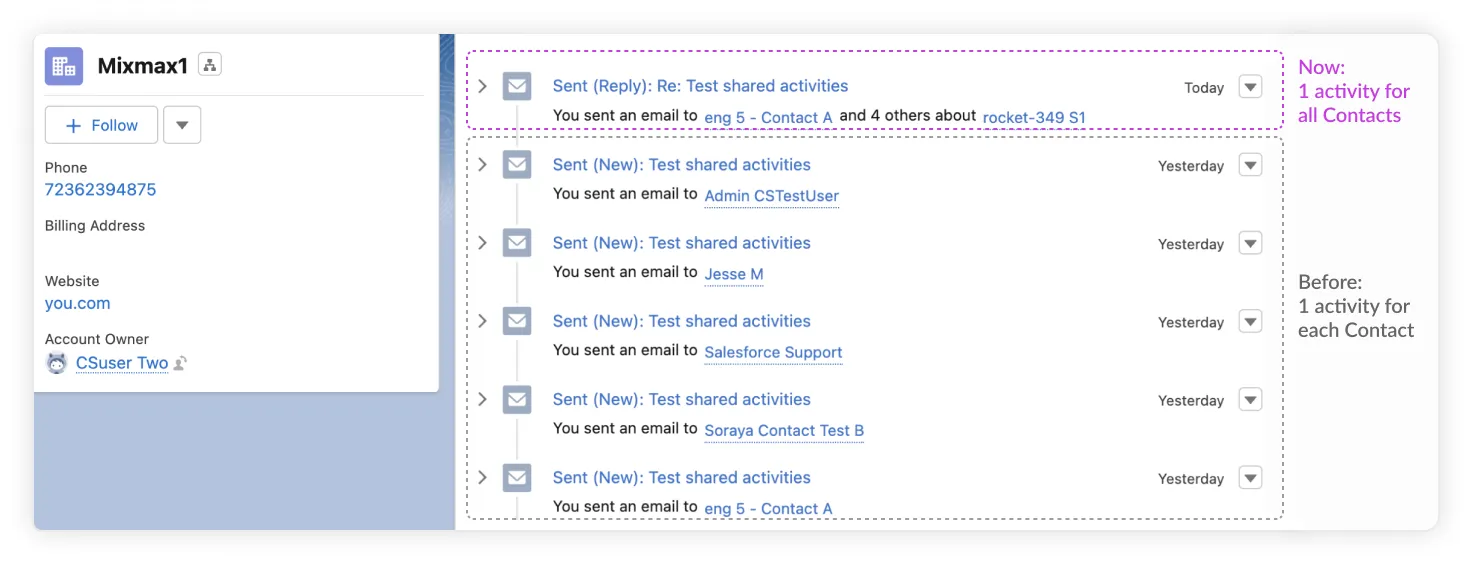1472x564 pixels.
Task: Open actions dropdown for Today's activity
Action: click(1250, 87)
